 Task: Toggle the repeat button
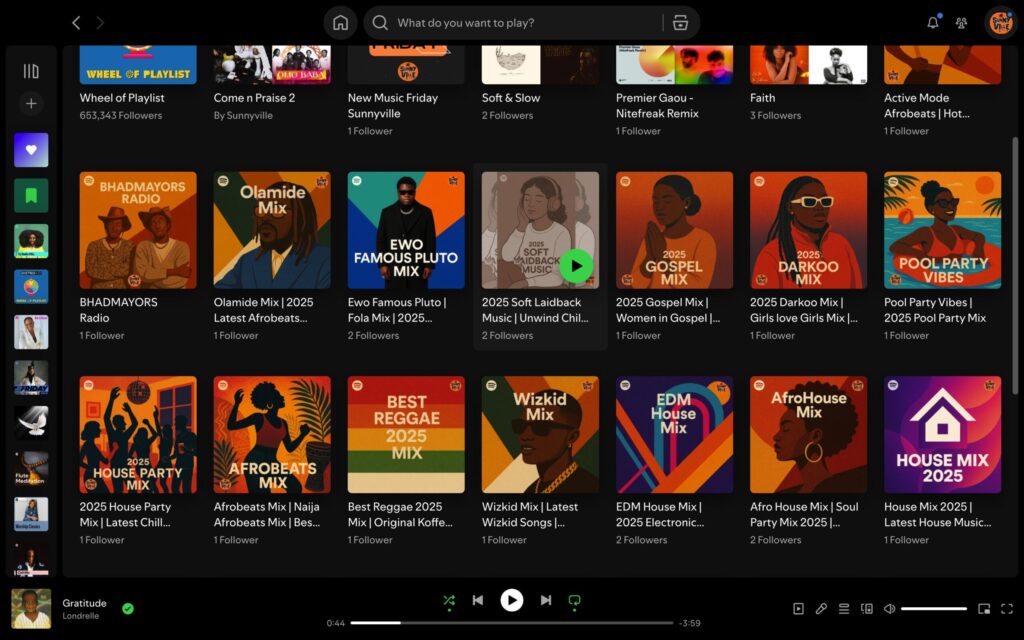coord(574,600)
